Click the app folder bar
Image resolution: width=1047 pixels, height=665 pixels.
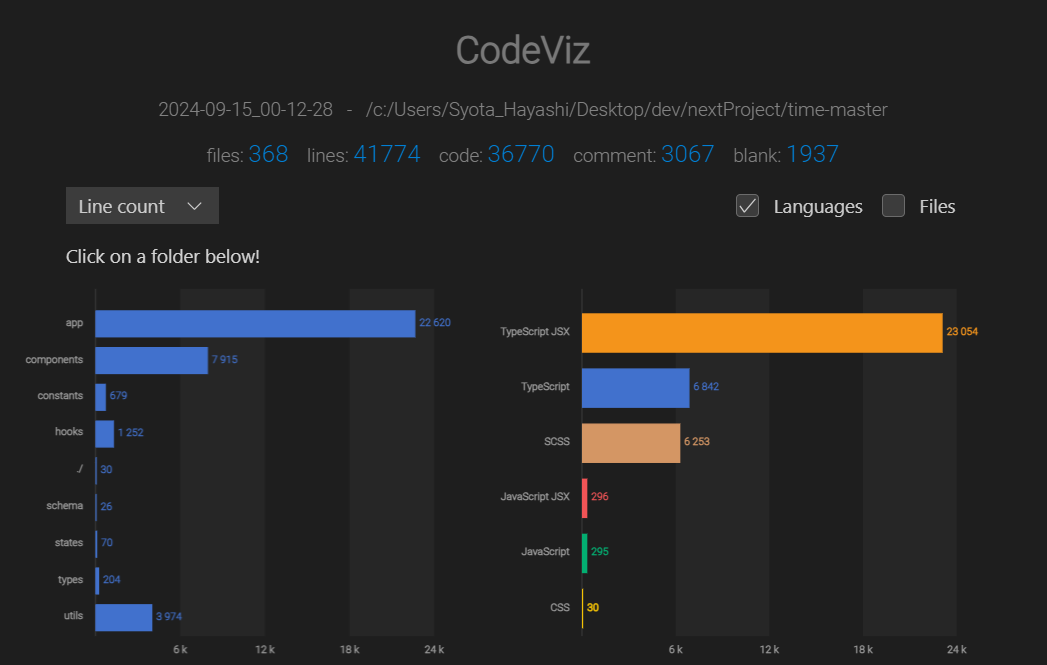click(250, 323)
